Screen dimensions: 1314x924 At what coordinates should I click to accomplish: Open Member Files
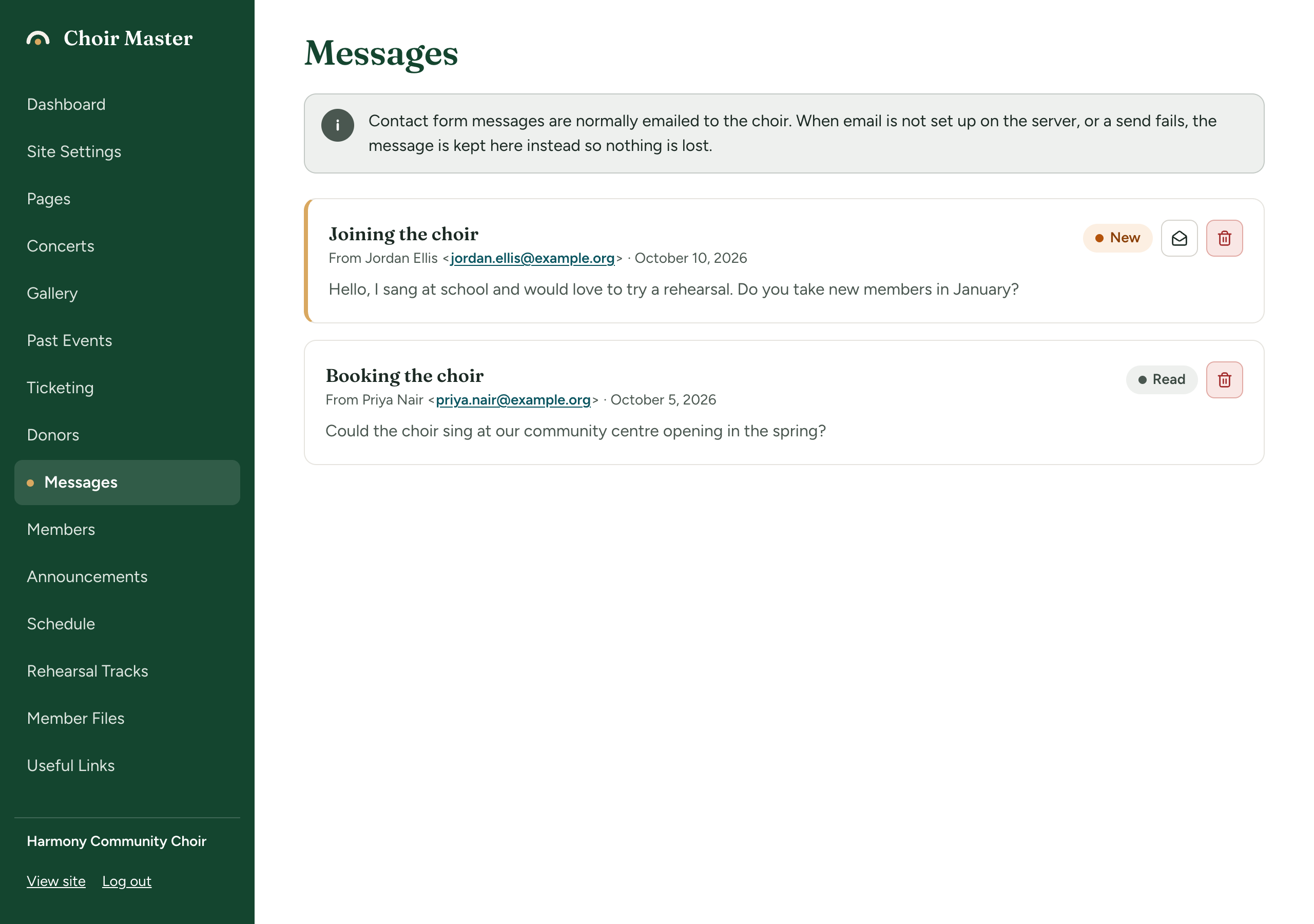127,719
